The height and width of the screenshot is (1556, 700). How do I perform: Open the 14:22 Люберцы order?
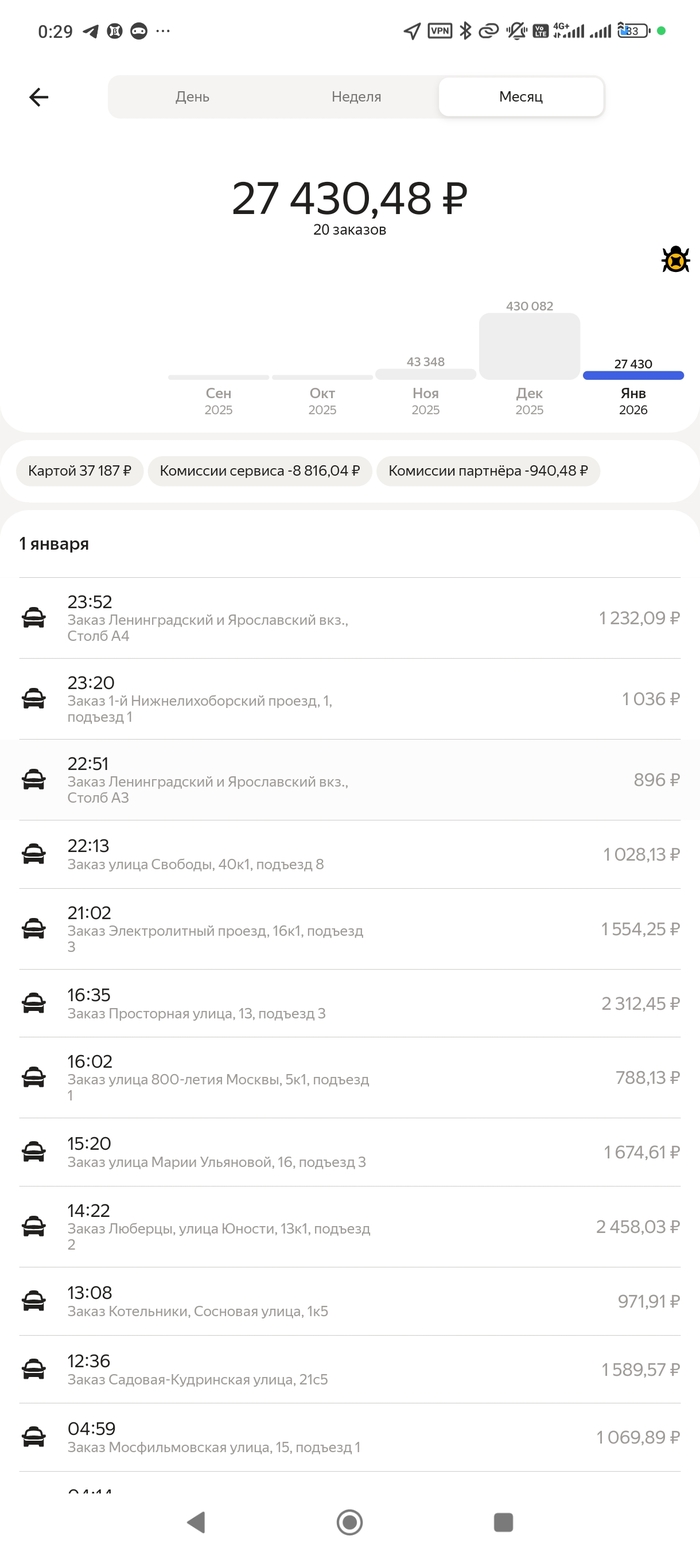(350, 1227)
